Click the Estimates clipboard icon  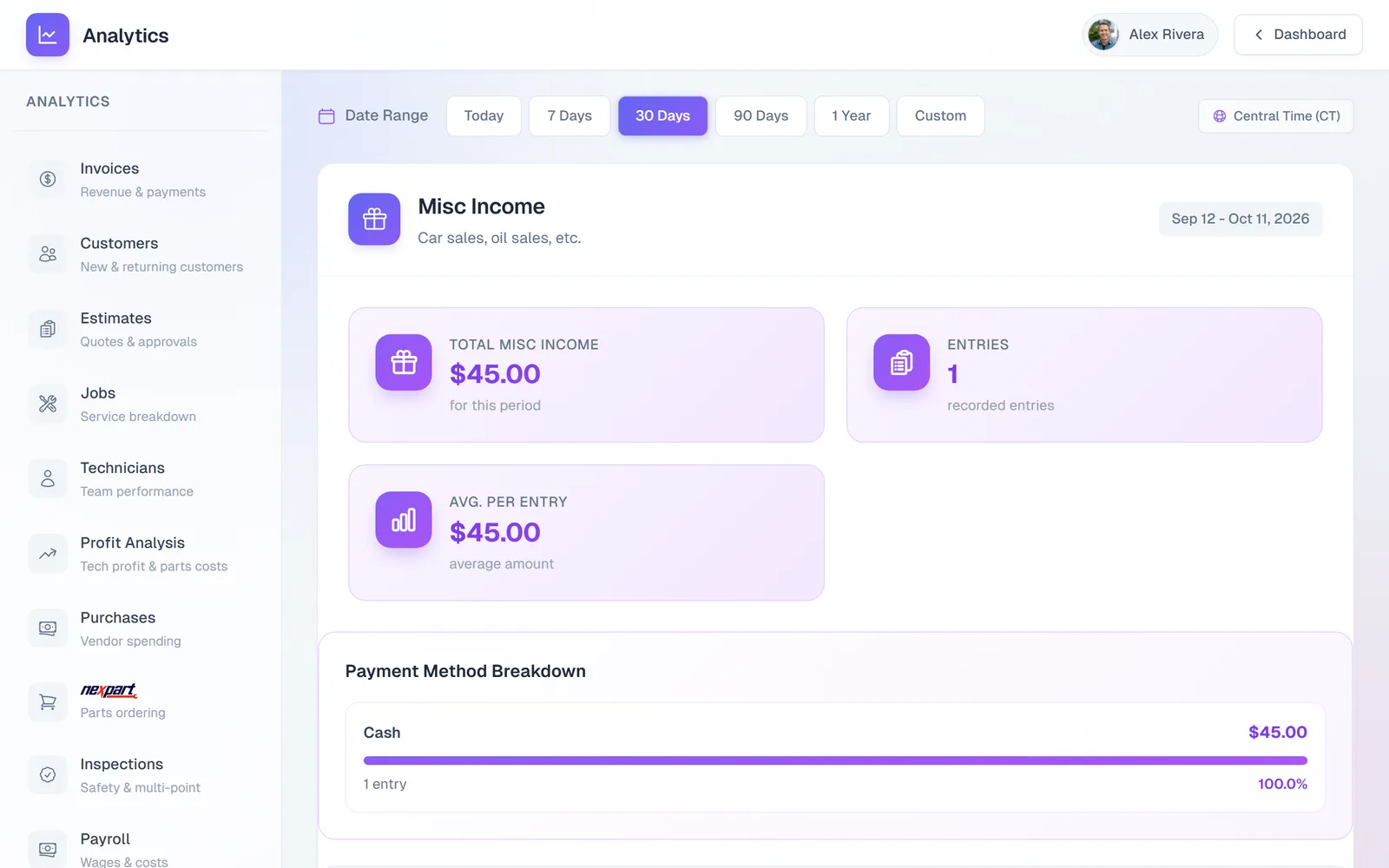48,329
